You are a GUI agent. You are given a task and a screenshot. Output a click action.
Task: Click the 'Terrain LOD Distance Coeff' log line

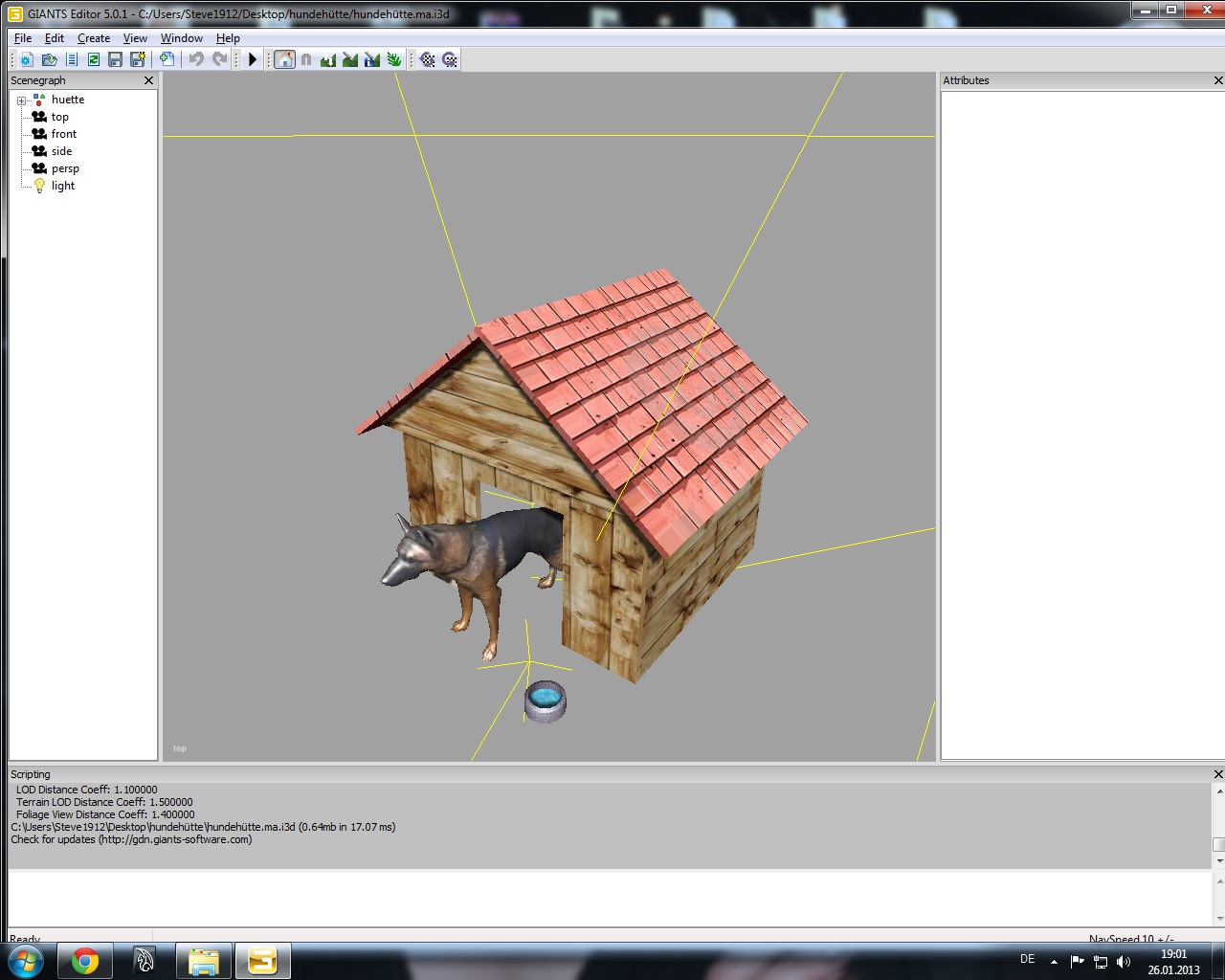(104, 802)
